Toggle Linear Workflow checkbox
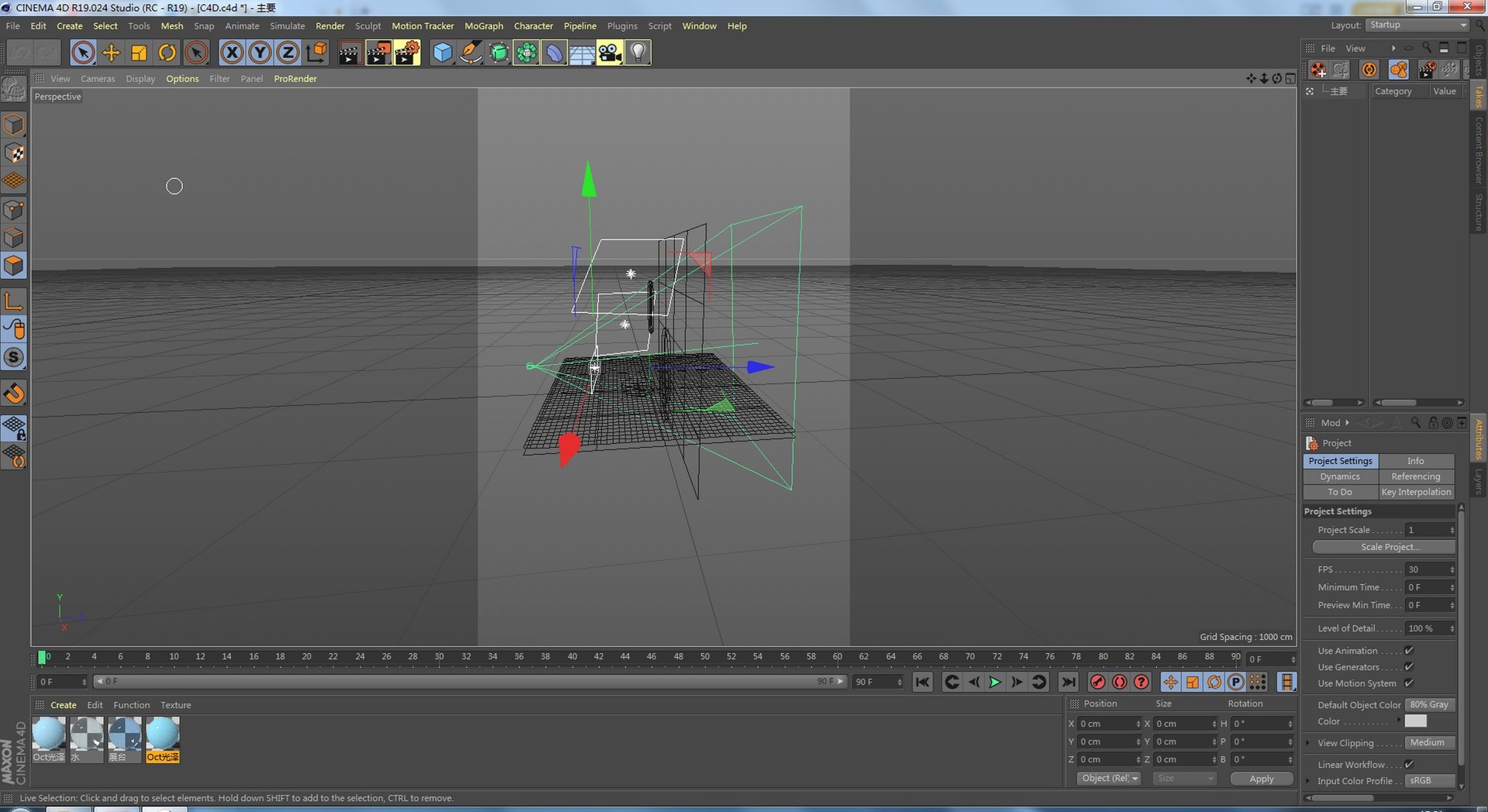The width and height of the screenshot is (1488, 812). 1409,765
